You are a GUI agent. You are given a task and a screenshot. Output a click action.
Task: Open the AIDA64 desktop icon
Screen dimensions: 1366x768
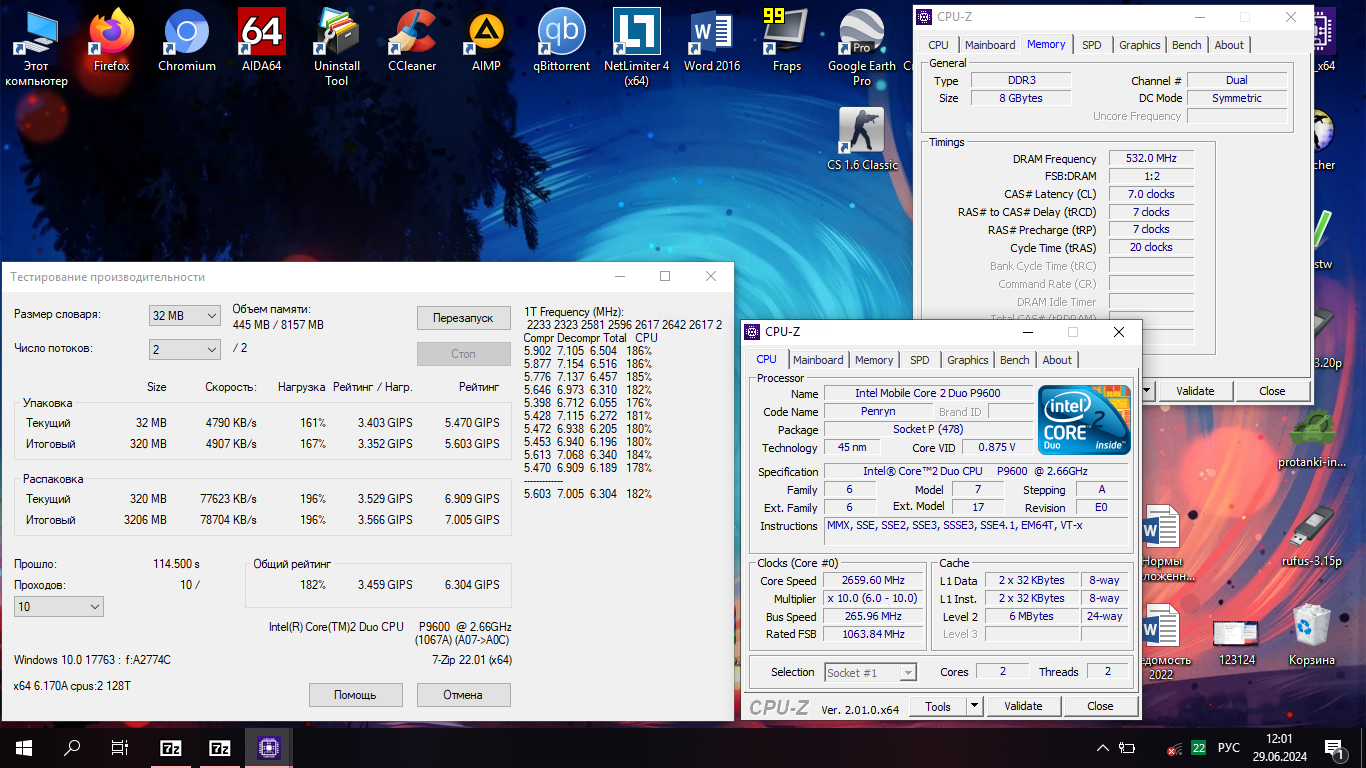(x=262, y=40)
